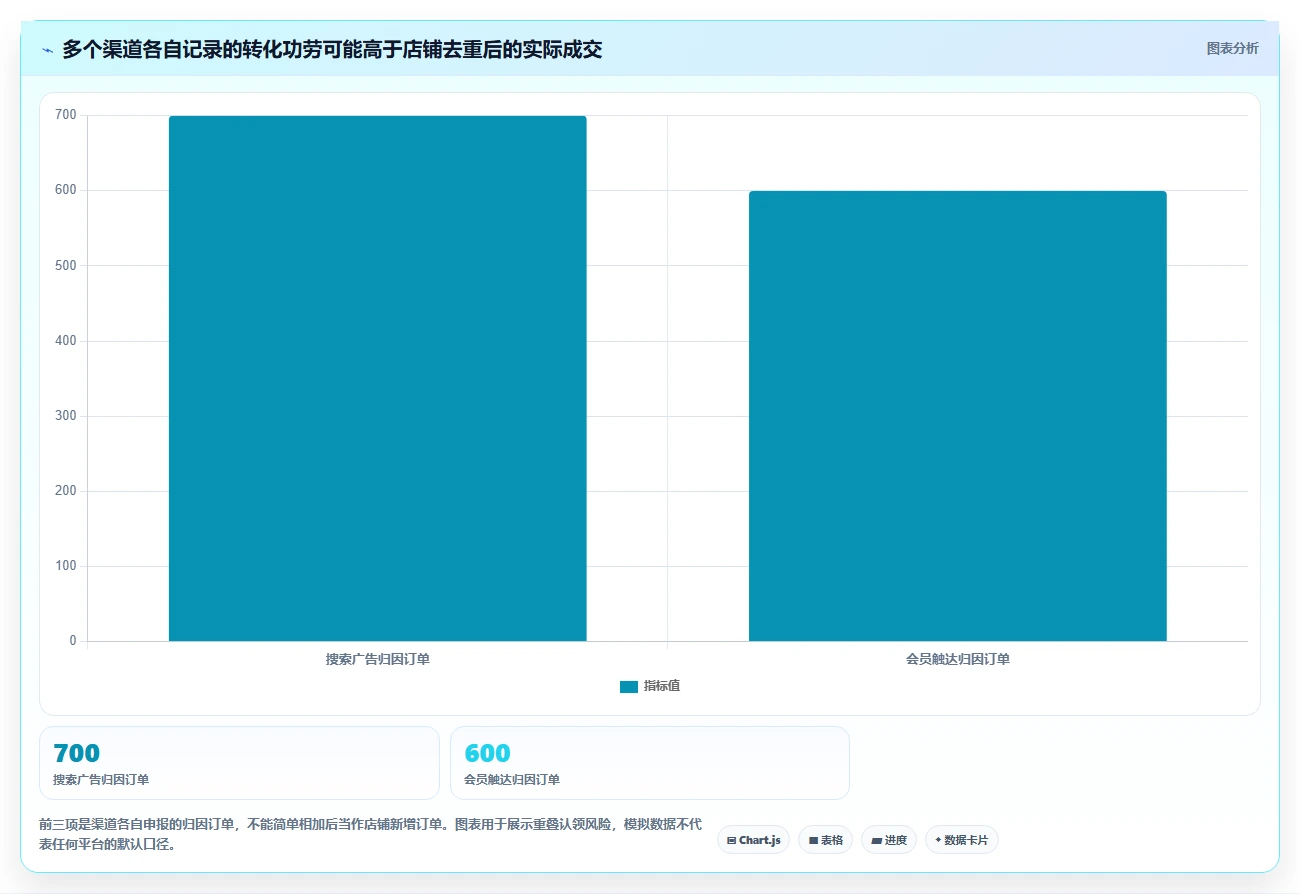Screen dimensions: 1300x894
Task: Click the y-axis value 400
Action: (66, 341)
